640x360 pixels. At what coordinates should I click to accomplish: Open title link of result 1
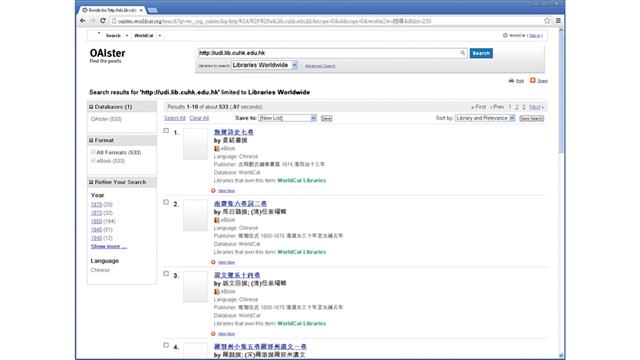234,132
